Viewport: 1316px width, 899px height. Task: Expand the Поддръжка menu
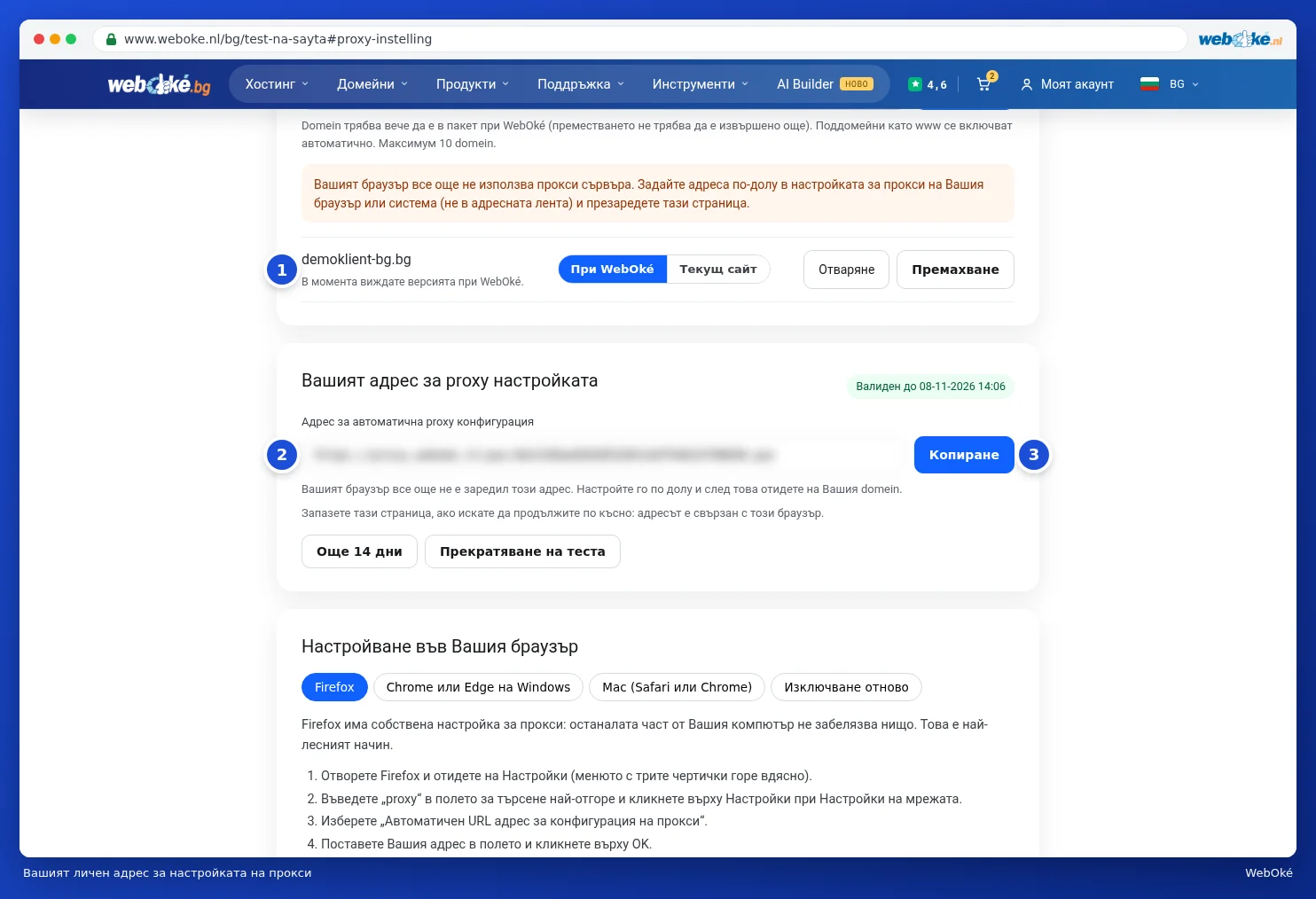pyautogui.click(x=581, y=84)
